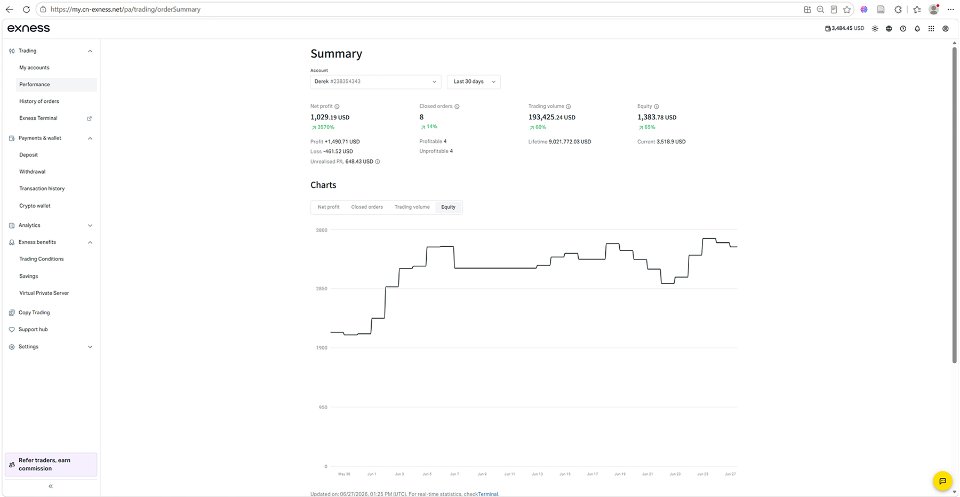Open the Last 30 days period dropdown

tap(474, 81)
